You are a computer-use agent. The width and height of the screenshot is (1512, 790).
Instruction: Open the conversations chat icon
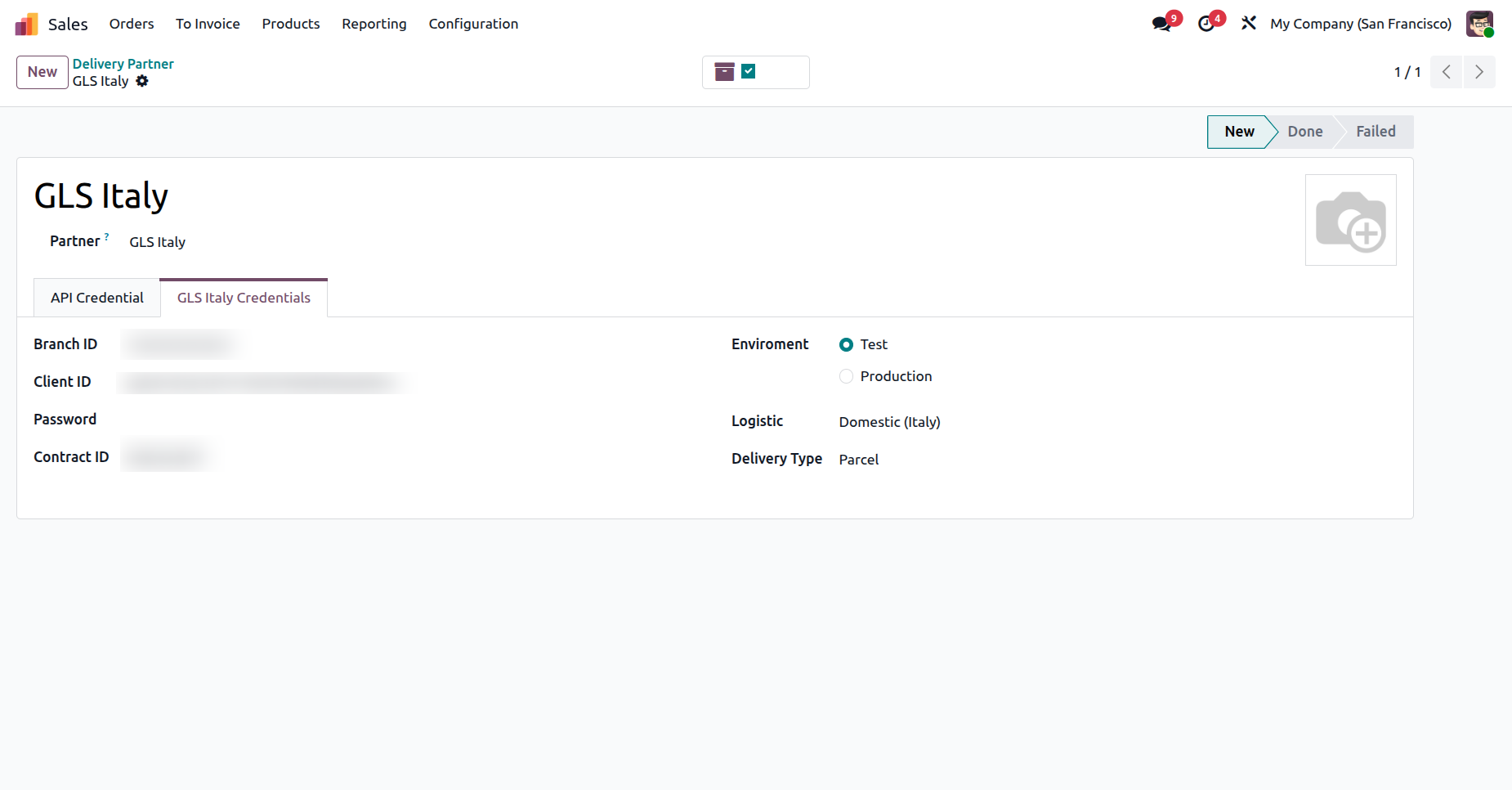pos(1161,24)
